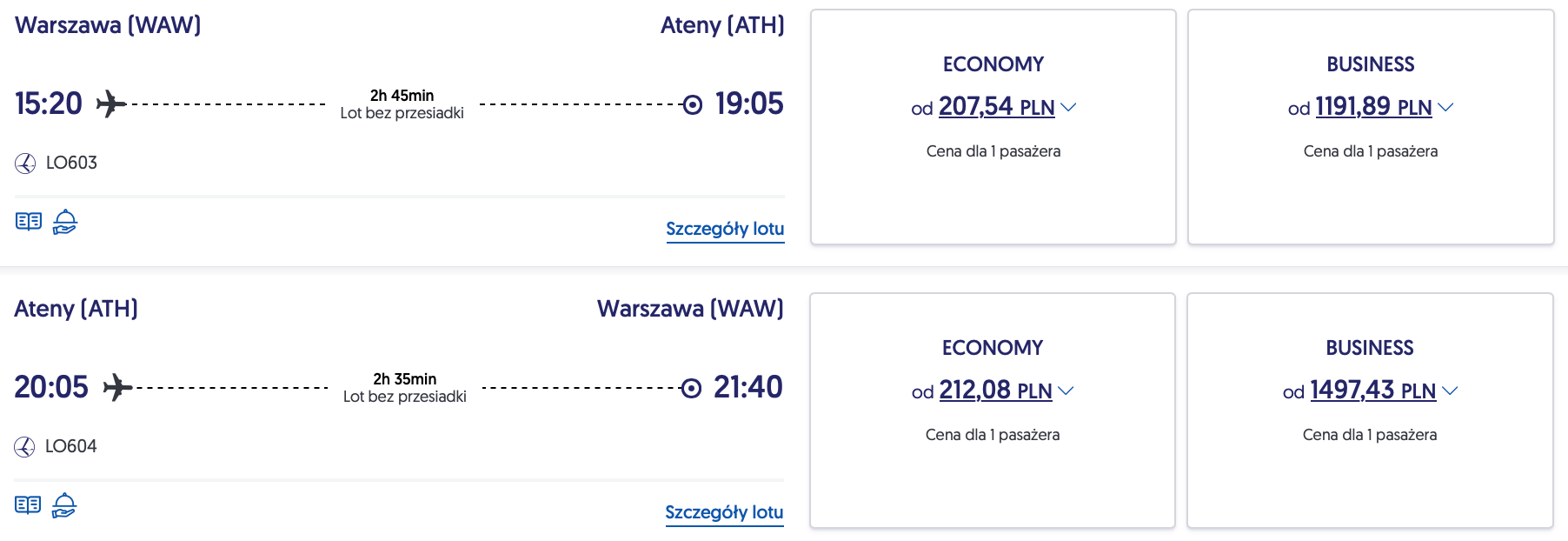
Task: Click the meal service icon under LO603
Action: (65, 222)
